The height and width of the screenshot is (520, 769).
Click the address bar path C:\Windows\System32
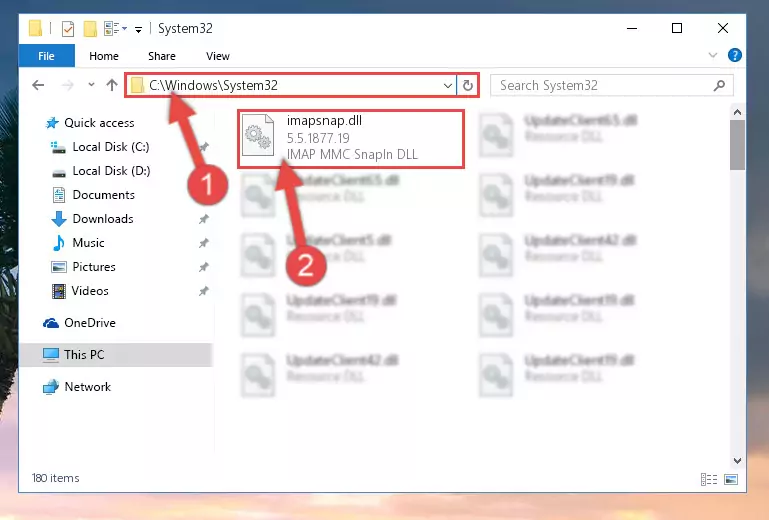pos(213,85)
